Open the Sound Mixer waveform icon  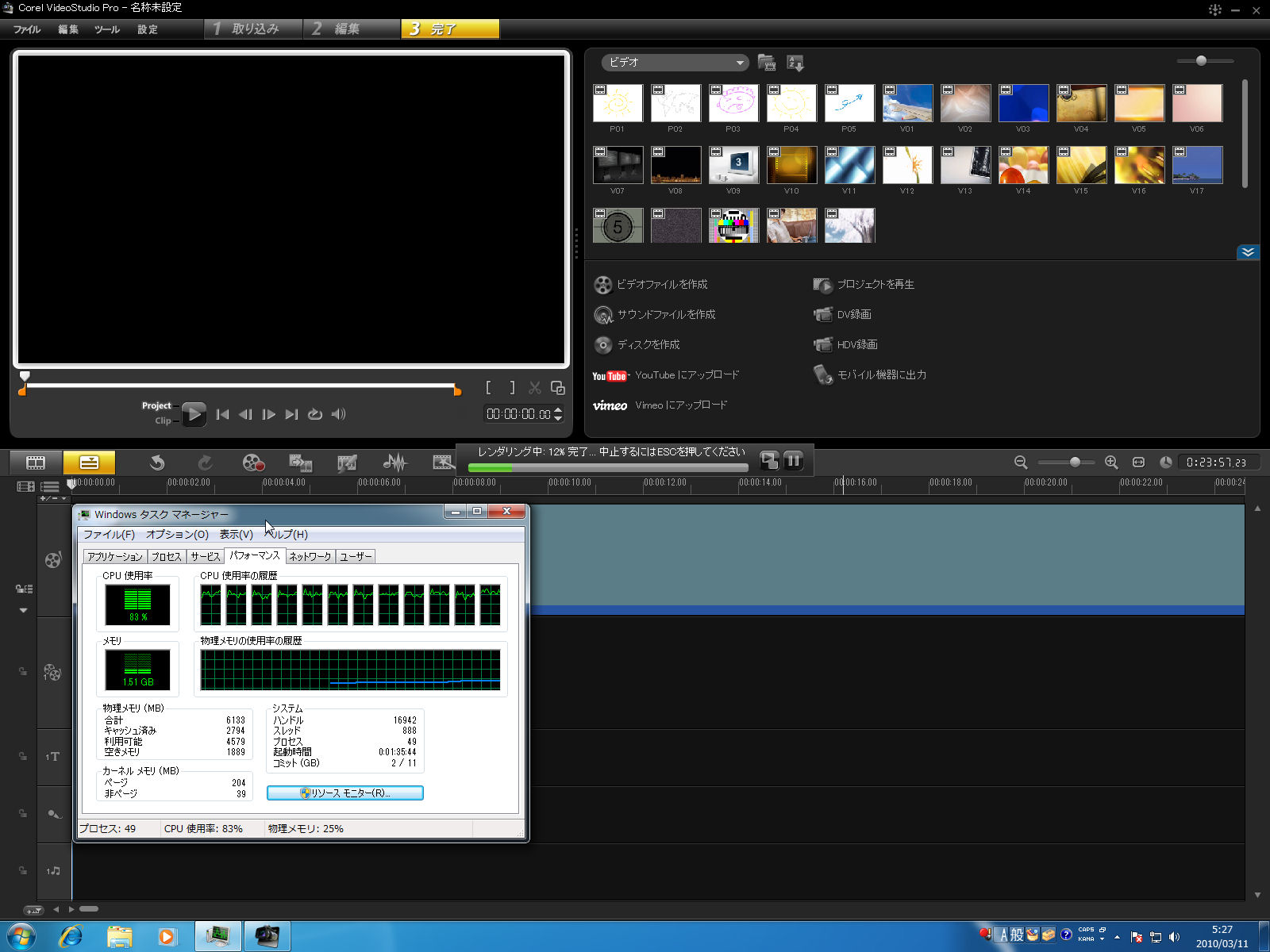[x=394, y=463]
